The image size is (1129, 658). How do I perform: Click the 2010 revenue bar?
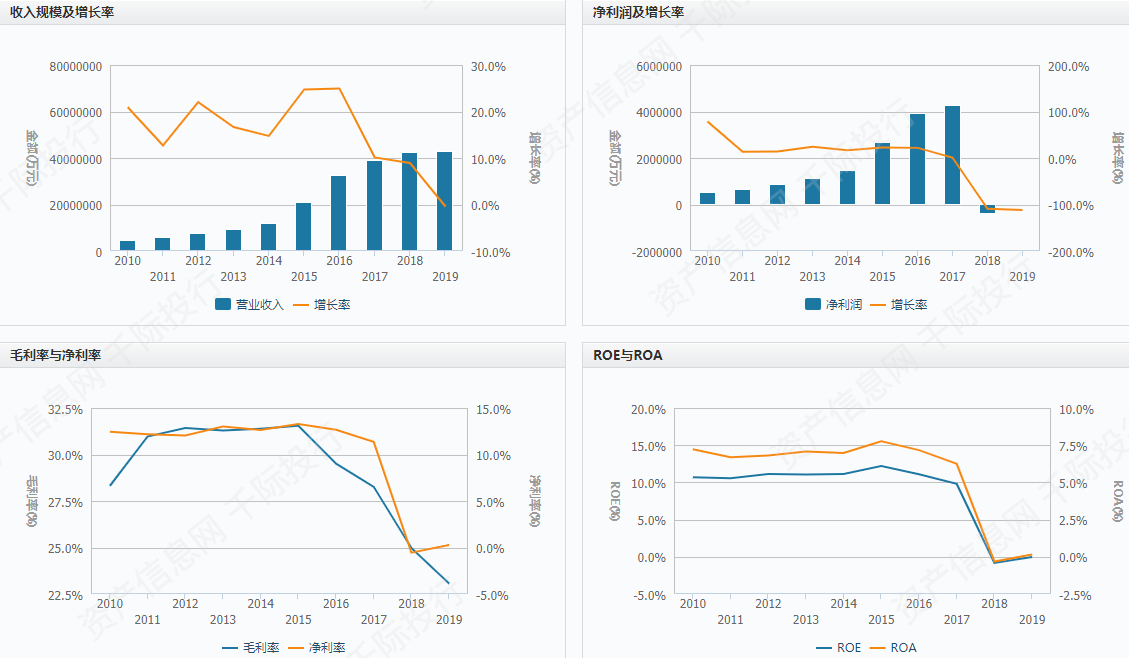[127, 246]
